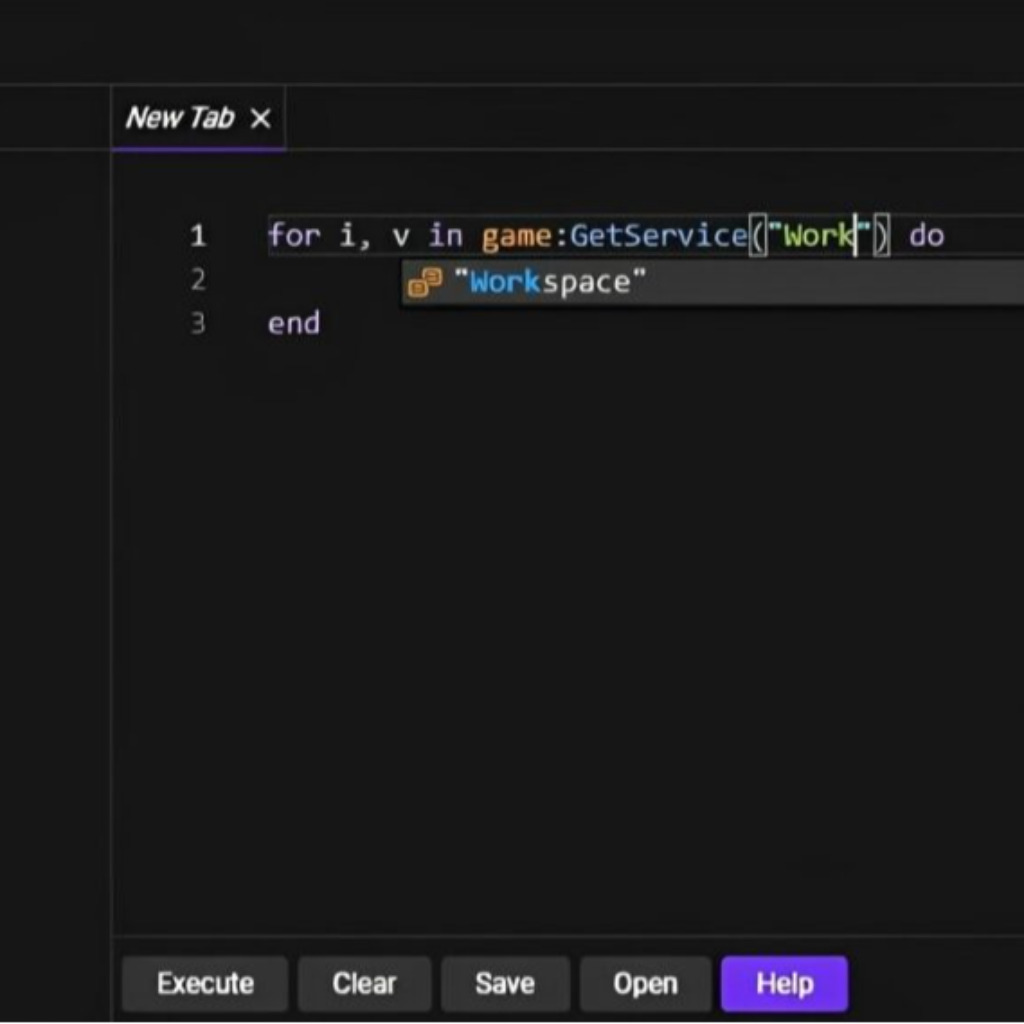The image size is (1024, 1024).
Task: Save the current script
Action: click(504, 984)
